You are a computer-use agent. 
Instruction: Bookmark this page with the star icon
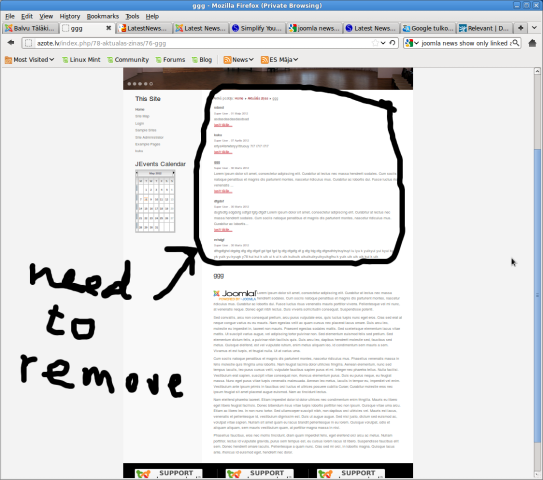point(375,43)
